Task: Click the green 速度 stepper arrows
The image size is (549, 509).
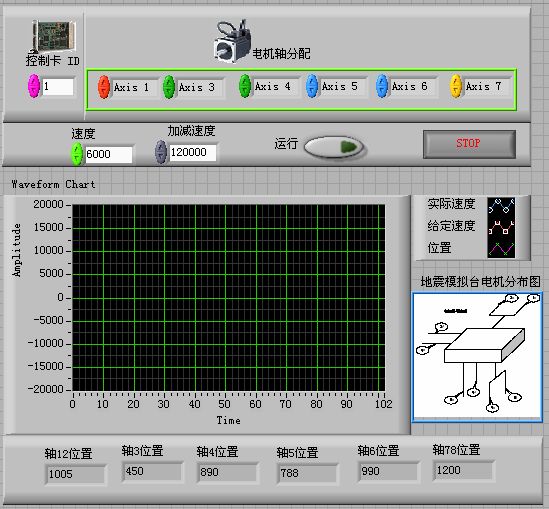Action: pos(77,154)
